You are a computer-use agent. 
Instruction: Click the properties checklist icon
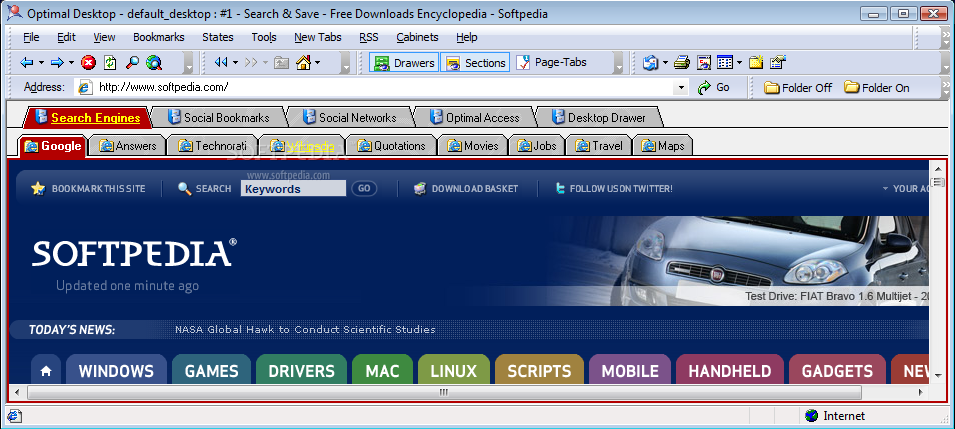tap(778, 62)
